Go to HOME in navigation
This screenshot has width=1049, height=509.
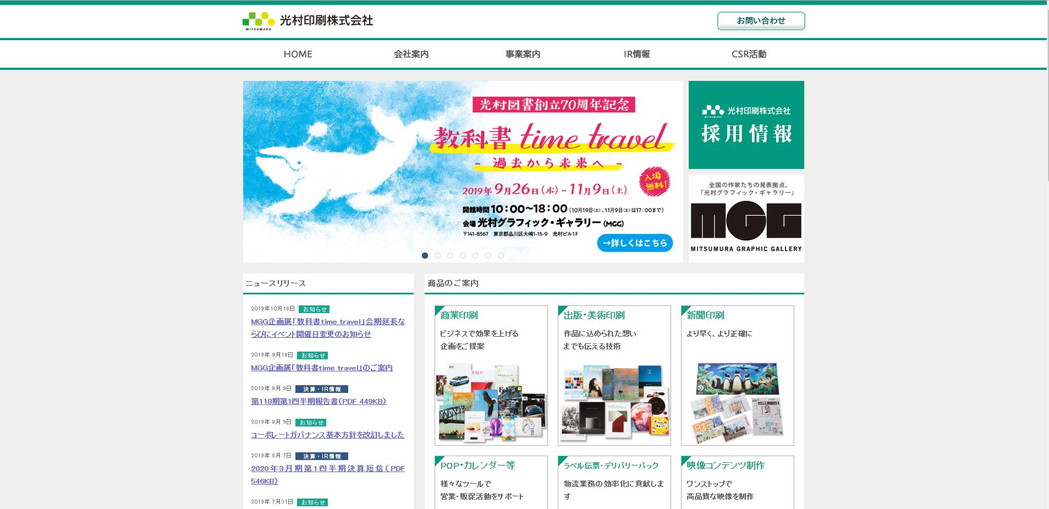tap(298, 54)
